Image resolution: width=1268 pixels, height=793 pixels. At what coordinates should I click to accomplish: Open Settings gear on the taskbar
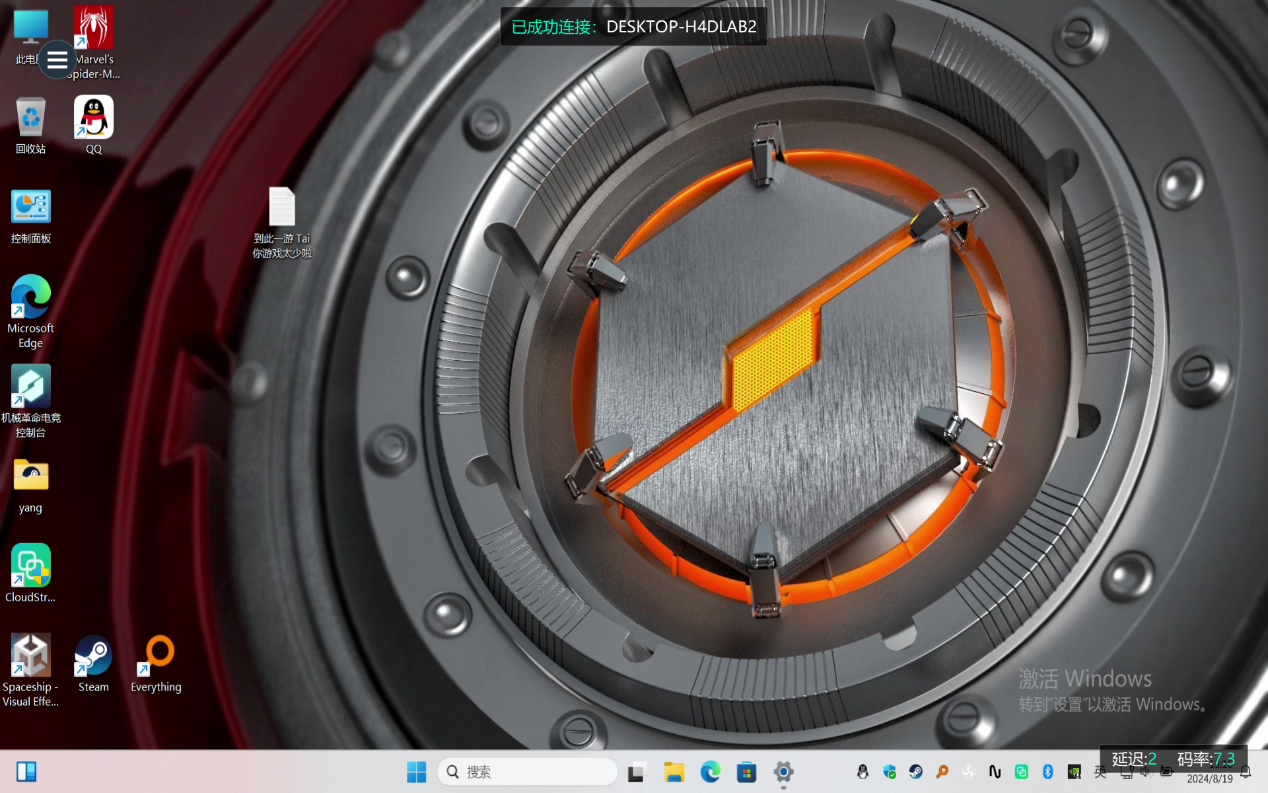(783, 772)
